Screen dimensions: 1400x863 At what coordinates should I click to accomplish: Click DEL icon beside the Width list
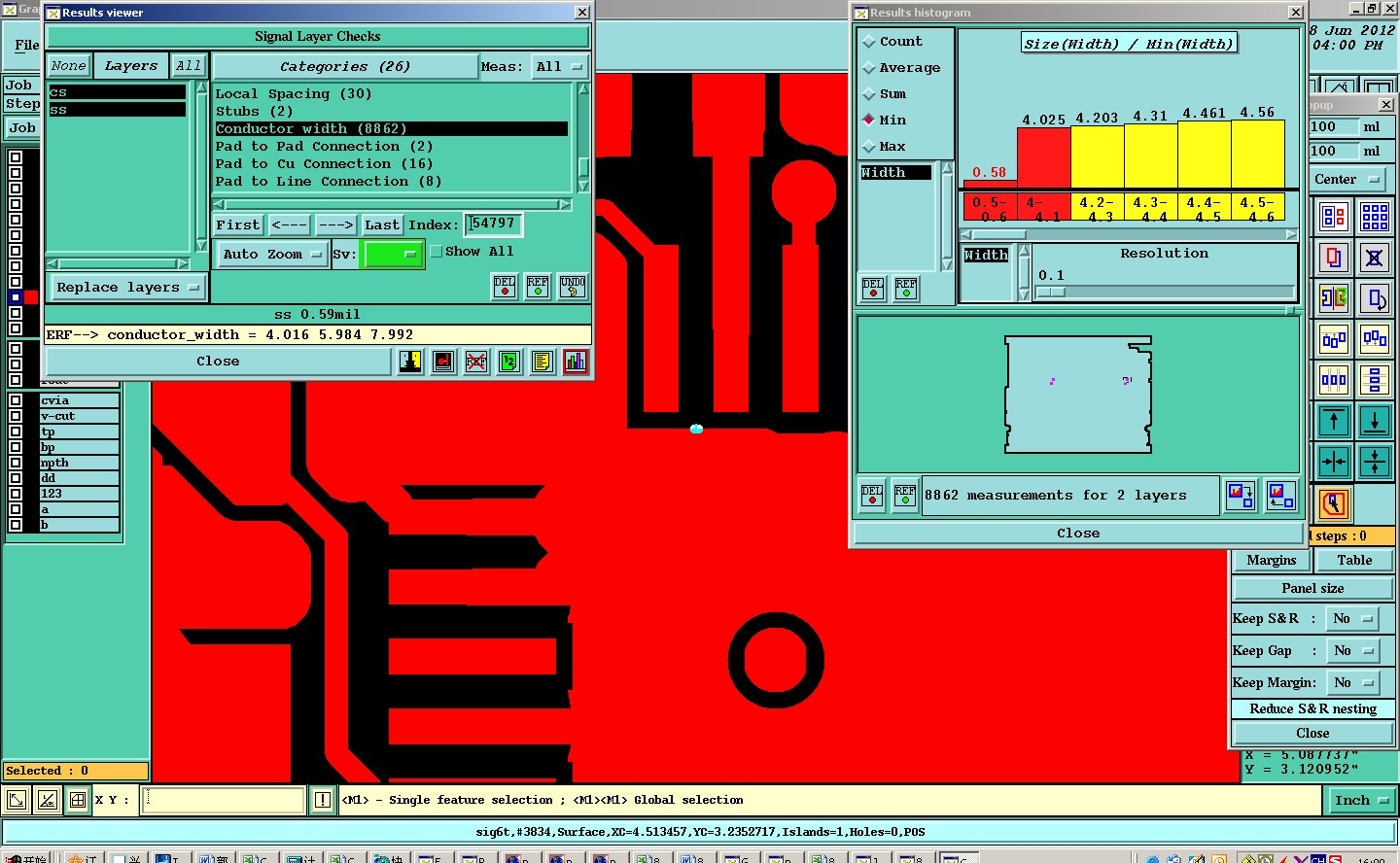873,289
